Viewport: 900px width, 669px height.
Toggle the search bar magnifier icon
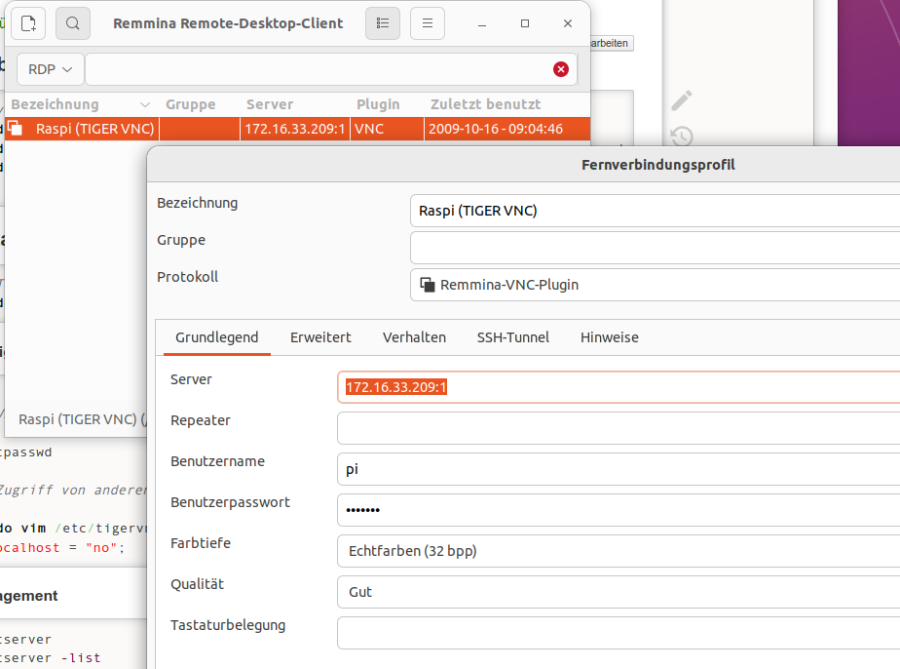point(73,23)
